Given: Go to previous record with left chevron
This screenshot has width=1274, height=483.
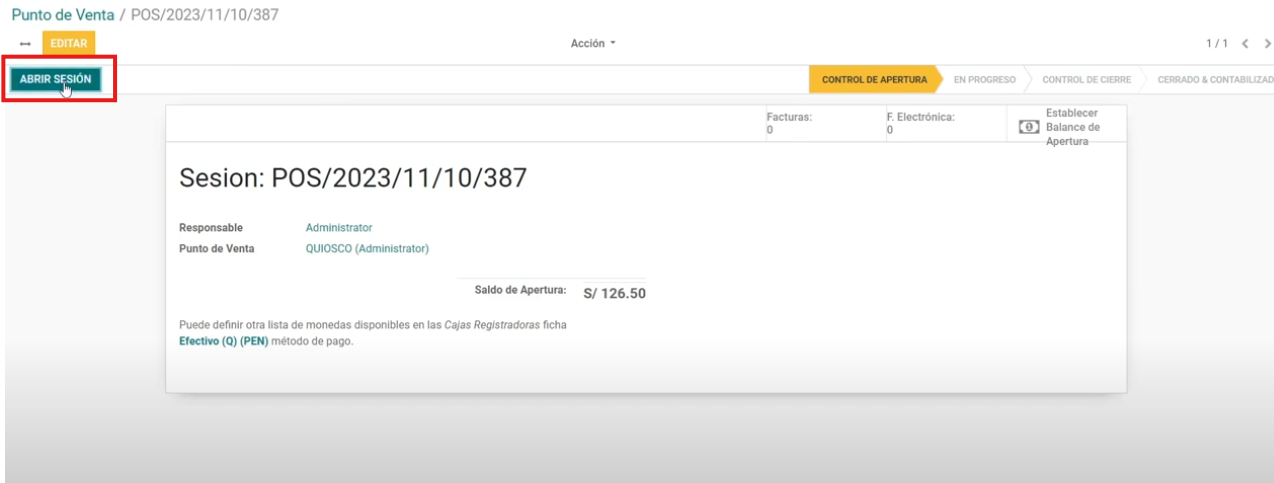Looking at the screenshot, I should (1245, 44).
